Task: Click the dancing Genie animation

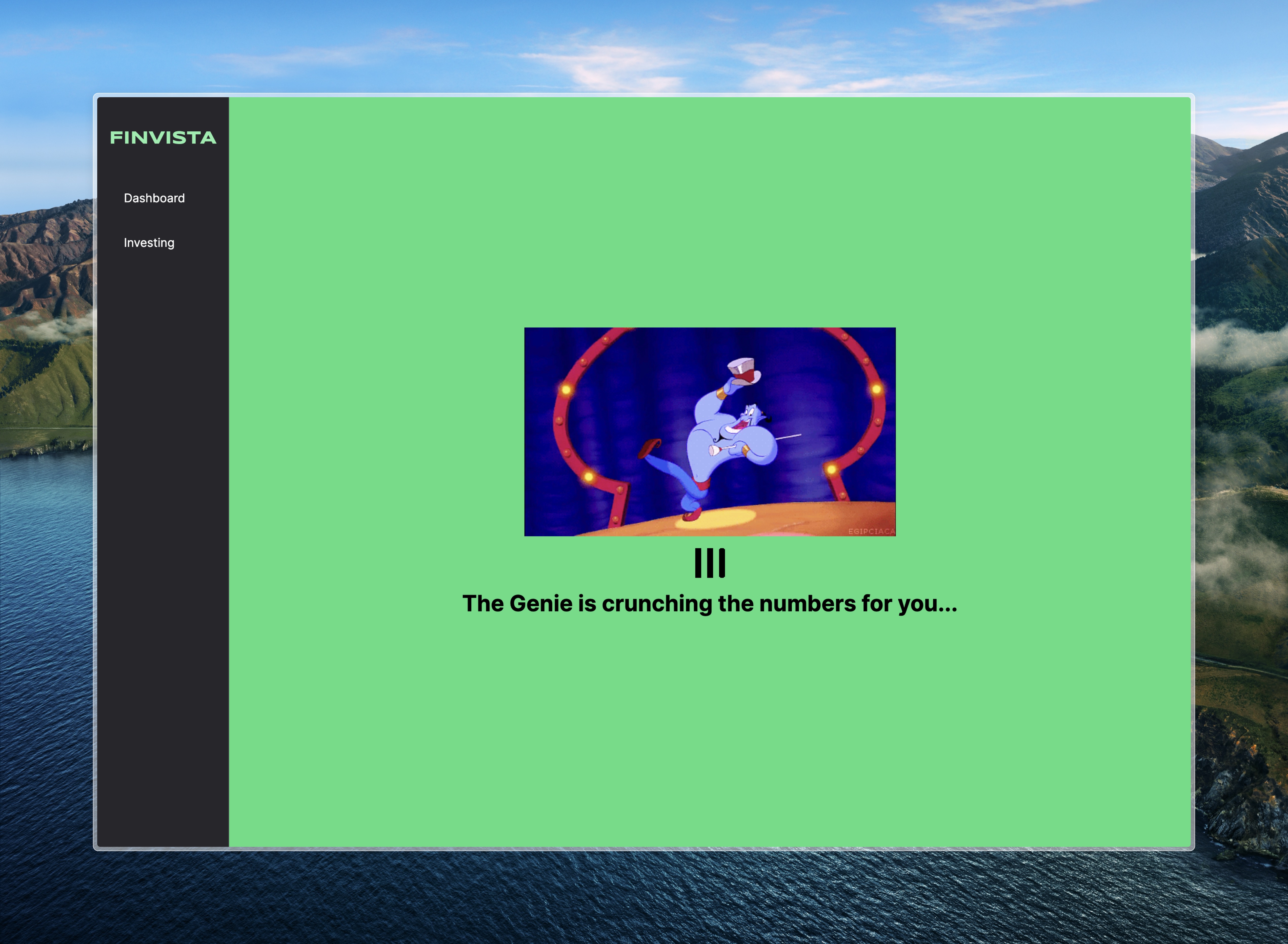Action: [x=710, y=432]
